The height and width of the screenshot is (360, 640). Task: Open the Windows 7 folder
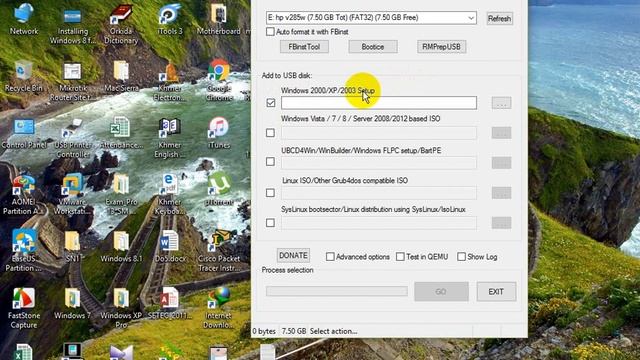(x=72, y=304)
